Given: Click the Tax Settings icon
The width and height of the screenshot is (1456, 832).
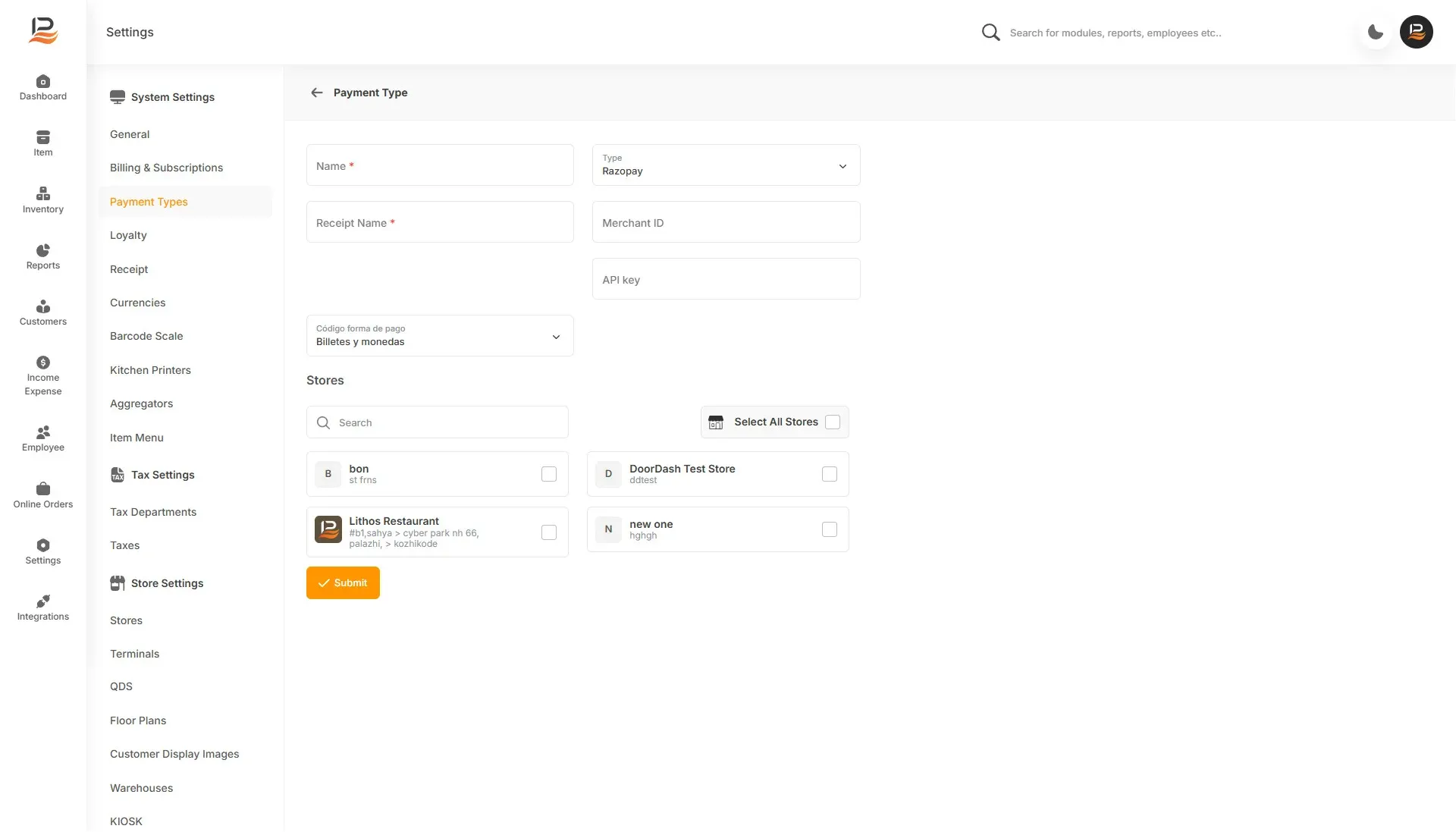Looking at the screenshot, I should (x=118, y=475).
